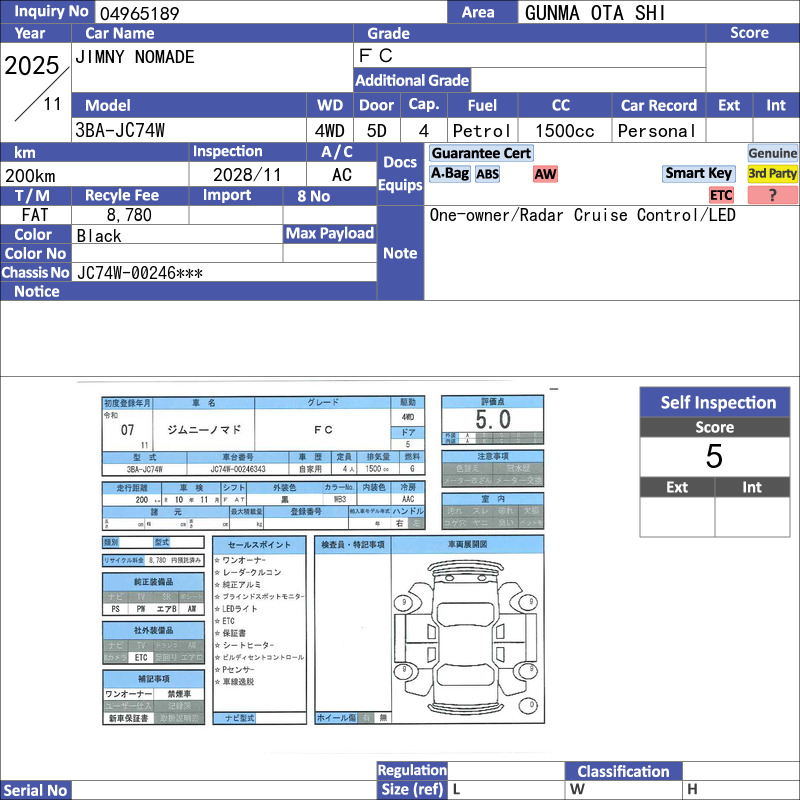This screenshot has height=800, width=800.
Task: Select chassis number JC74W-00246***
Action: click(139, 272)
